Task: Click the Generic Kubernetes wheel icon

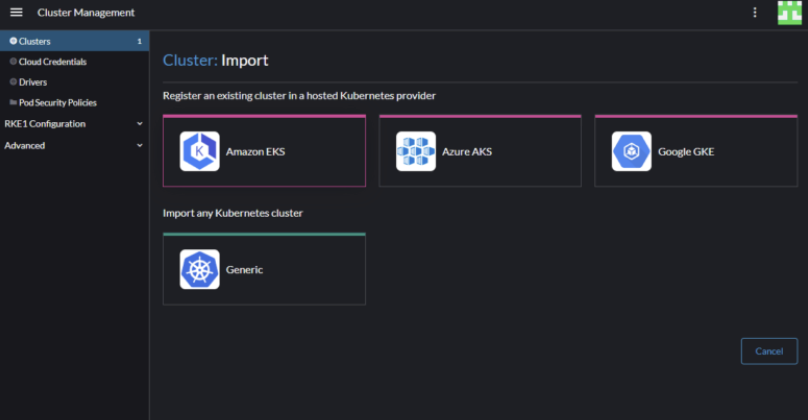Action: pos(199,270)
